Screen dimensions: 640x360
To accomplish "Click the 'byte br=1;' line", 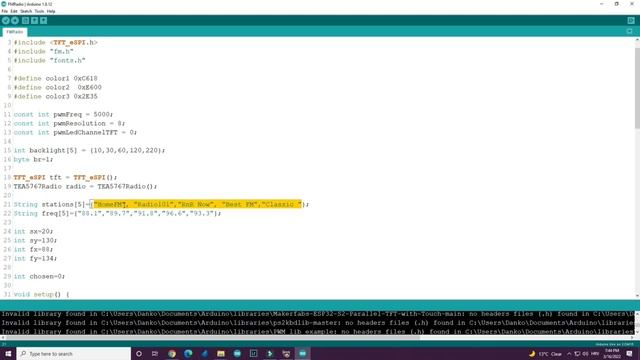I will point(33,159).
